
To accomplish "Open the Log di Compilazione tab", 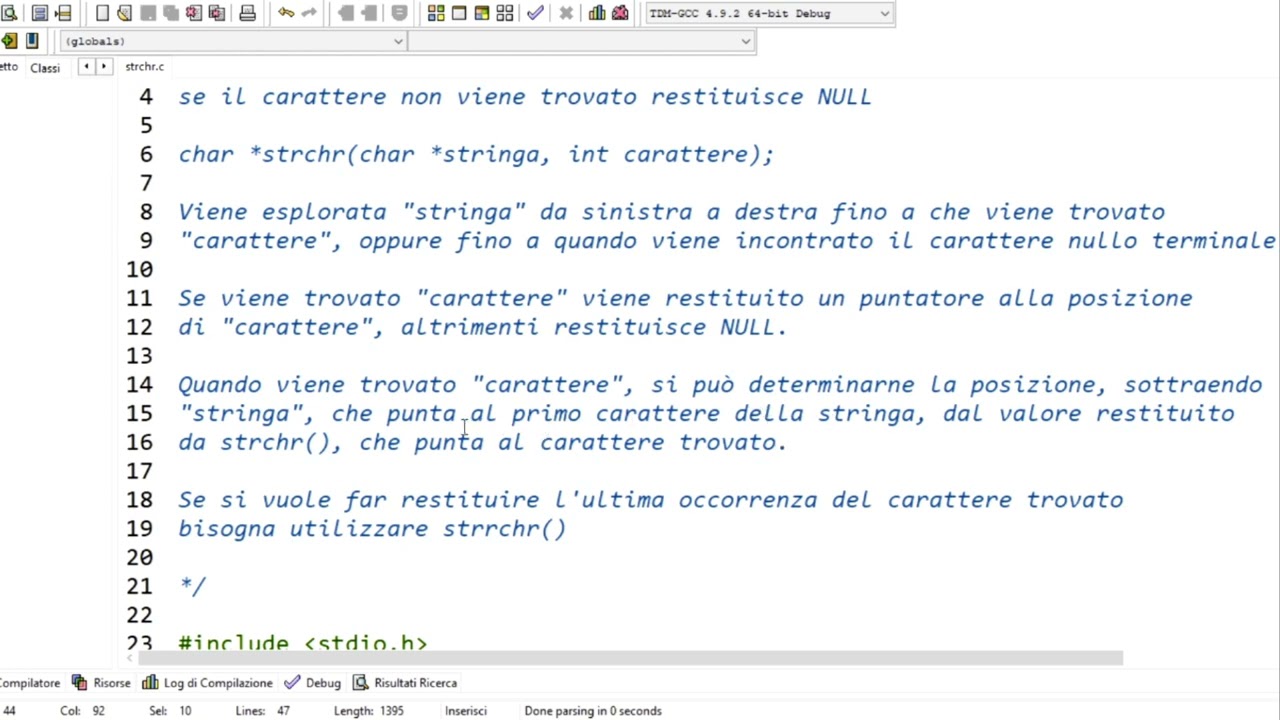I will pyautogui.click(x=208, y=683).
